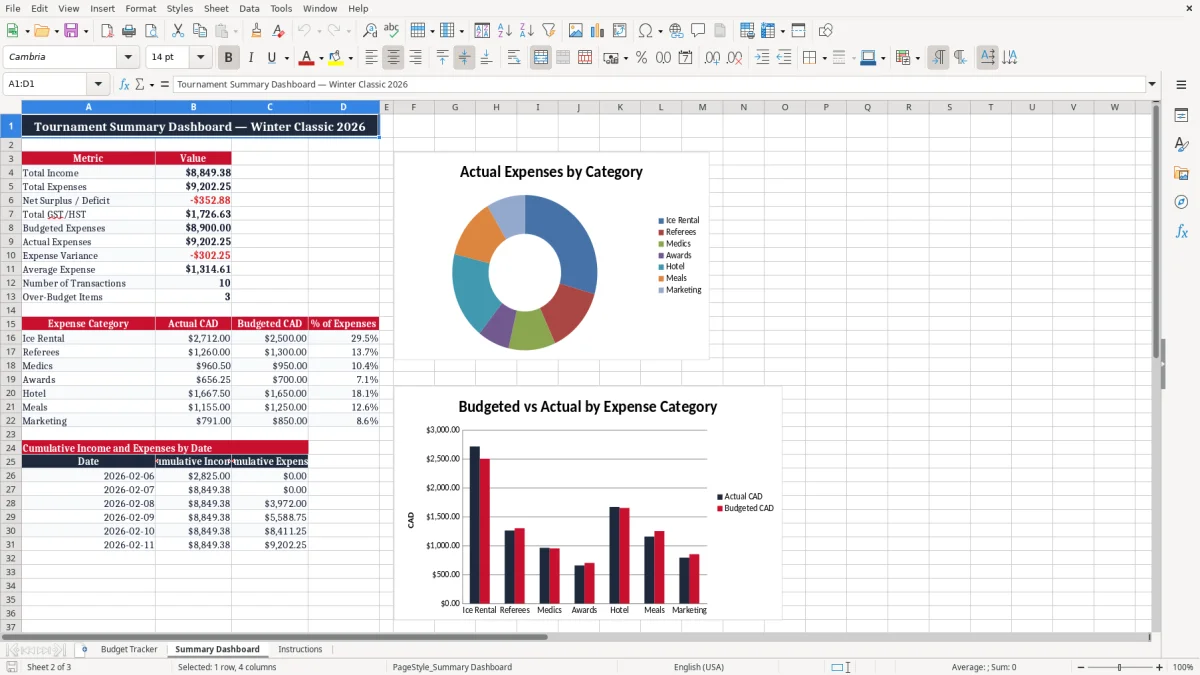Click the Copy icon
This screenshot has width=1200, height=675.
point(199,31)
